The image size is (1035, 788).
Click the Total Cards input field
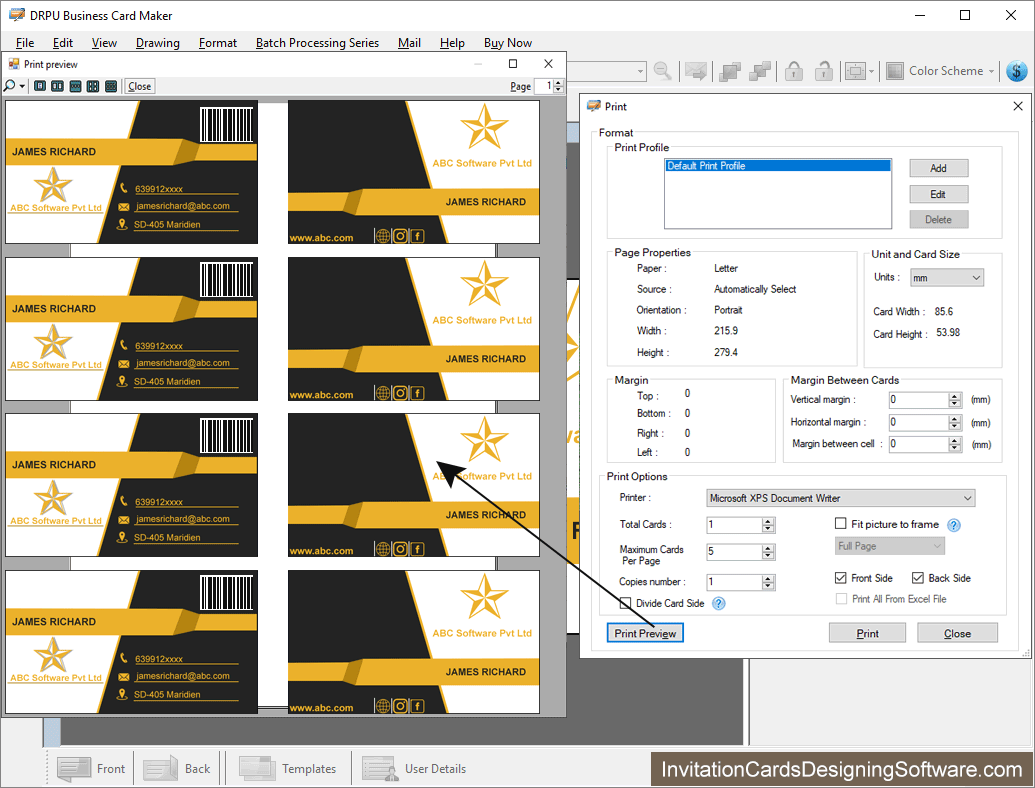click(734, 525)
